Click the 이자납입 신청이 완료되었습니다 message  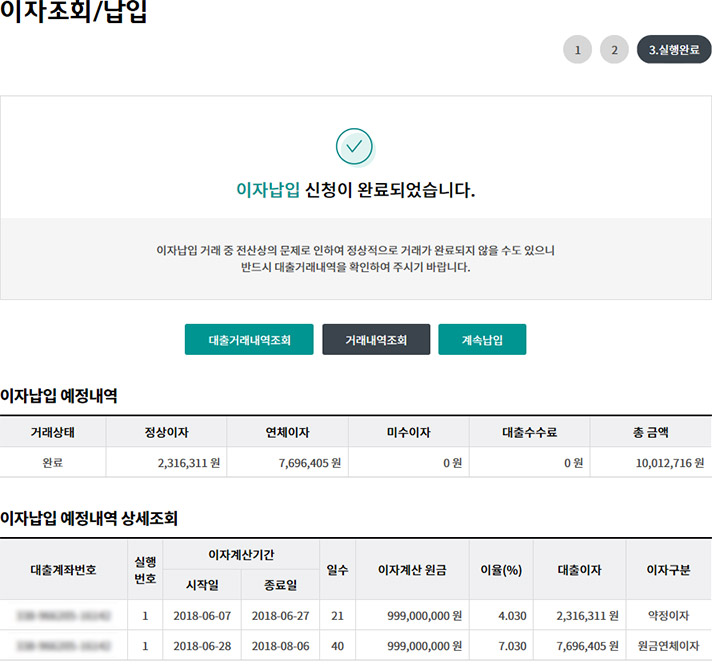pyautogui.click(x=355, y=190)
